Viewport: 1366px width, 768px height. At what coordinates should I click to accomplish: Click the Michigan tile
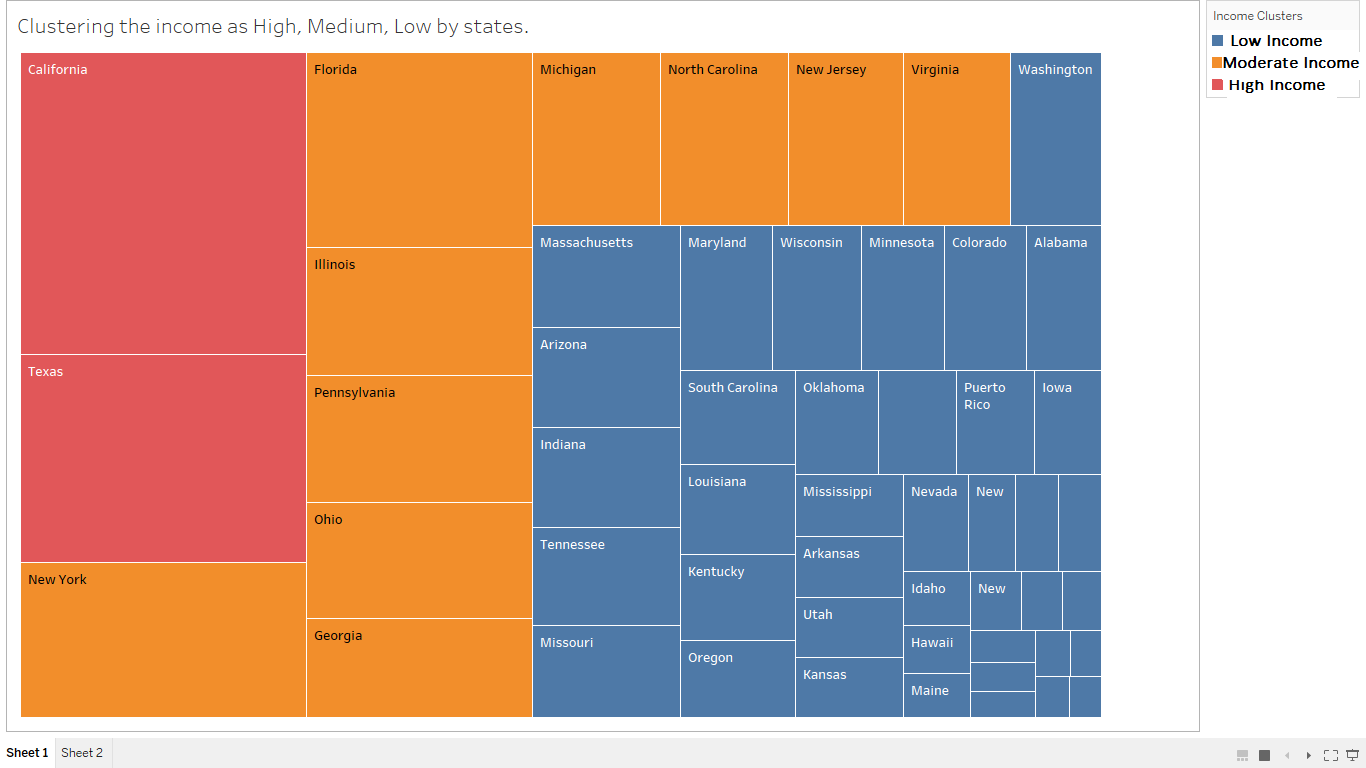596,139
